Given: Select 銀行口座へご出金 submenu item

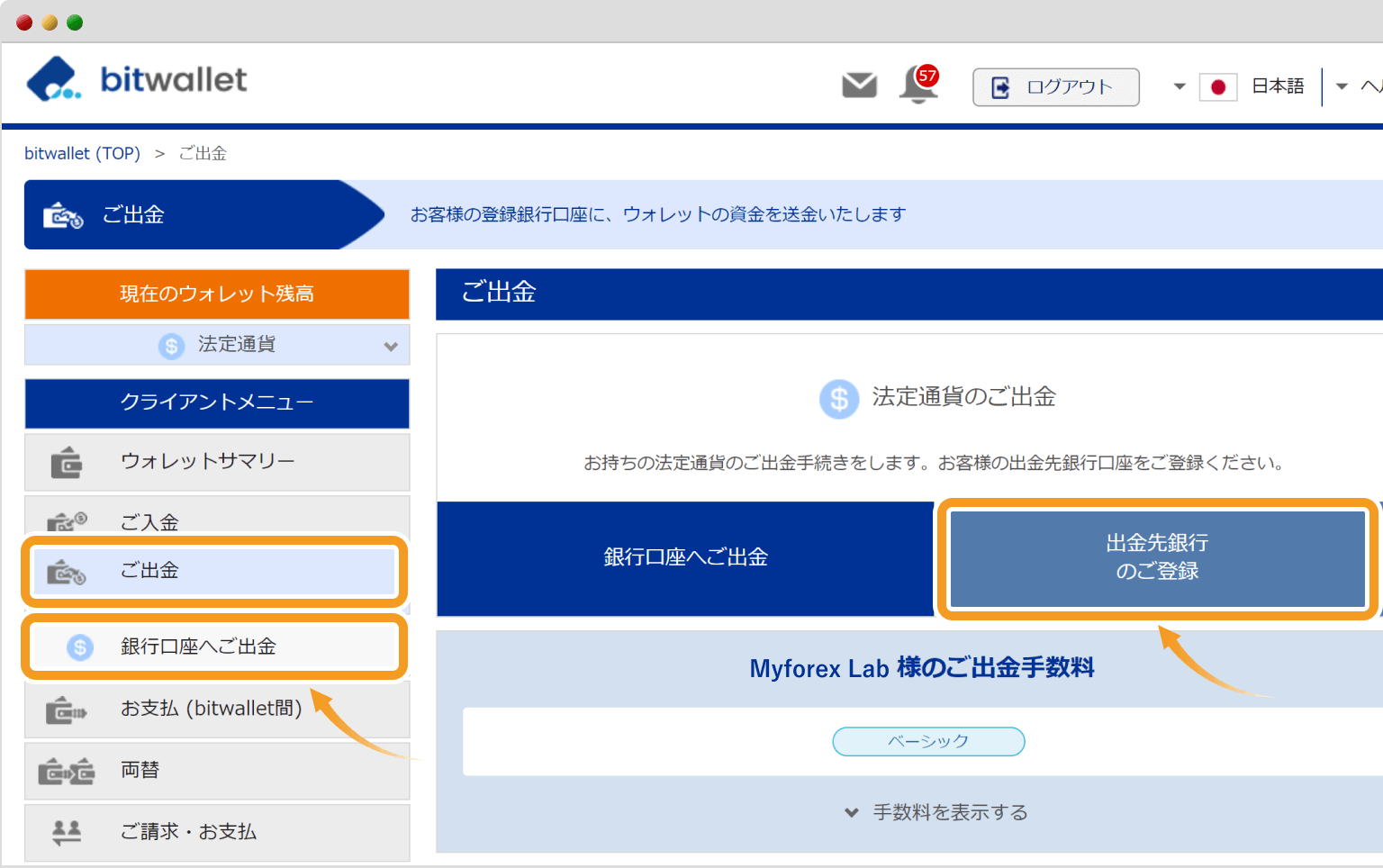Looking at the screenshot, I should pos(214,646).
